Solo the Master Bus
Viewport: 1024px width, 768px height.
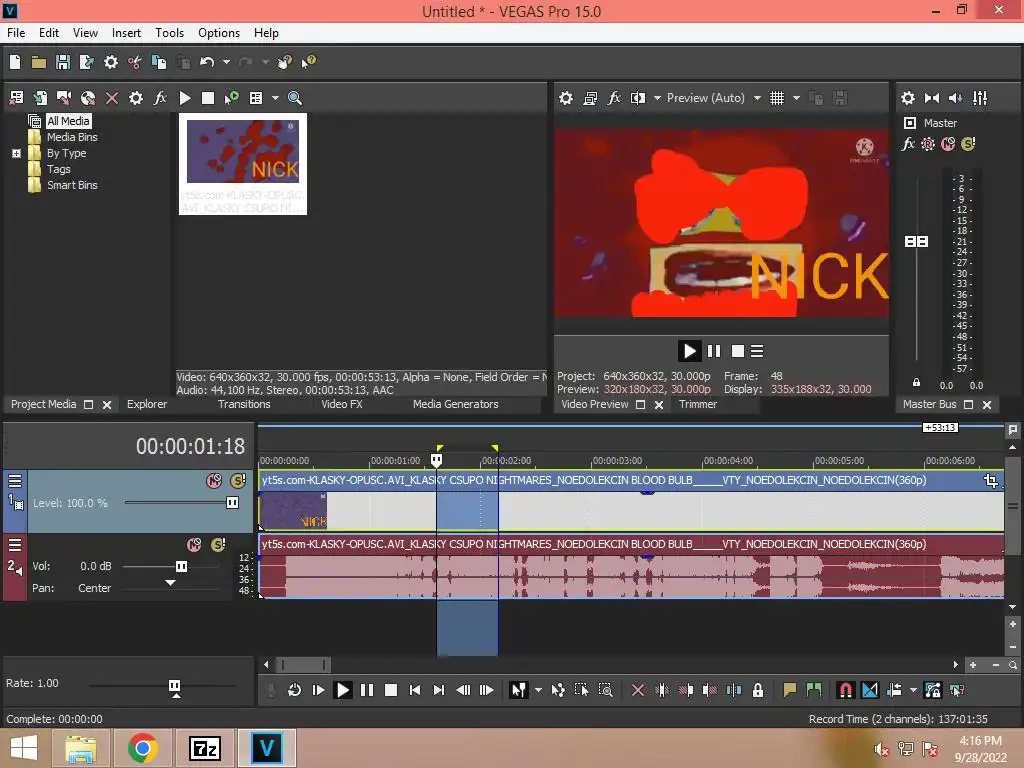(968, 144)
